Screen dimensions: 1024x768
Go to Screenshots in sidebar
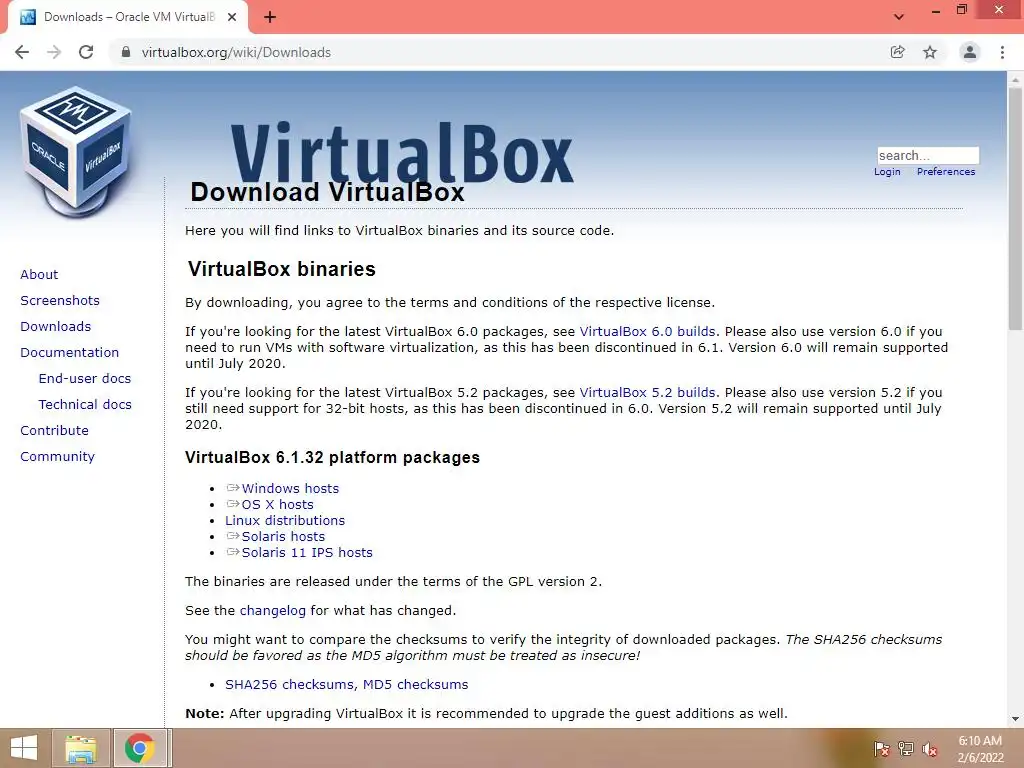click(x=60, y=300)
